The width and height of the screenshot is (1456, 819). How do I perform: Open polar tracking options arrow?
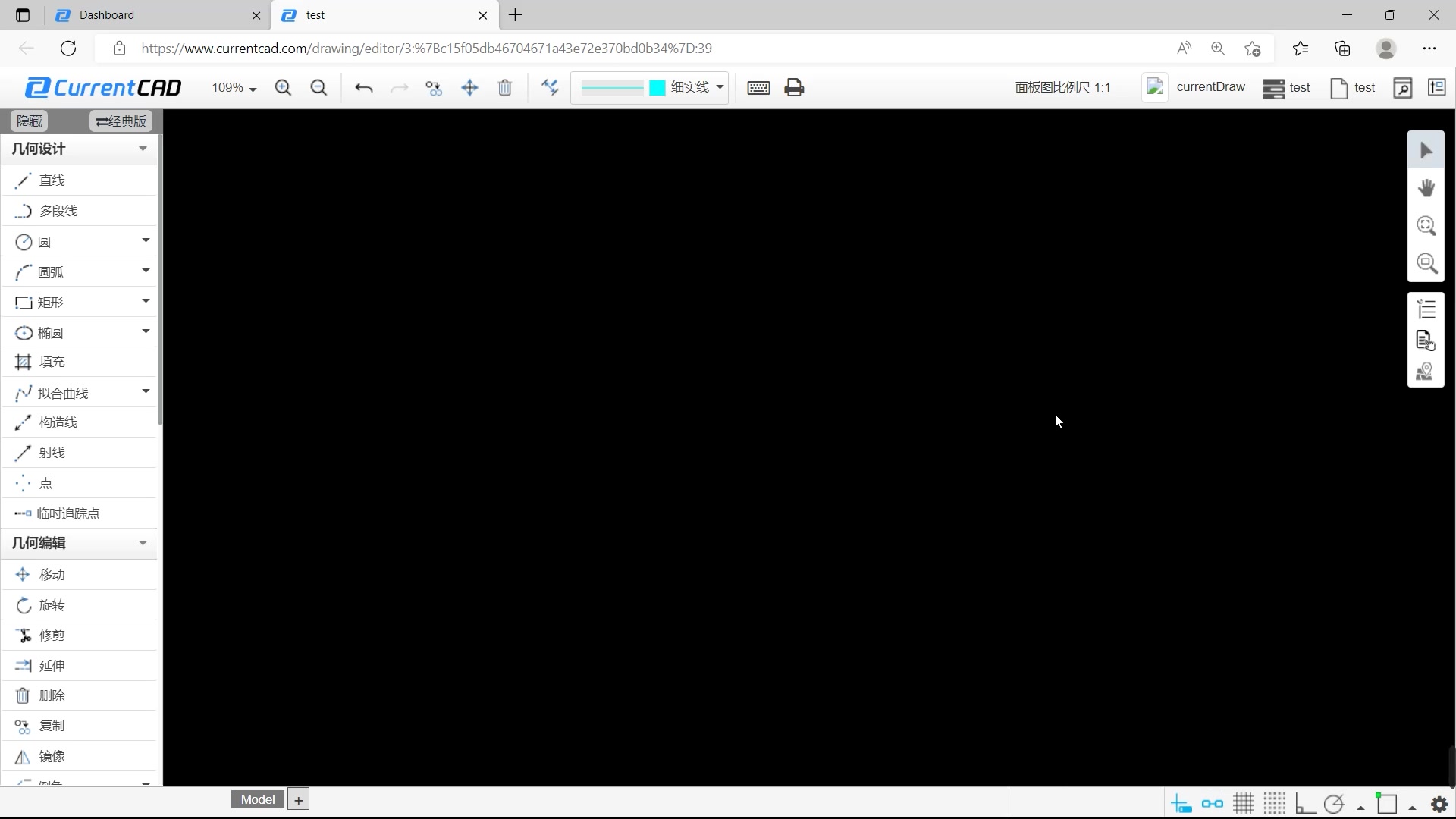tap(1361, 808)
